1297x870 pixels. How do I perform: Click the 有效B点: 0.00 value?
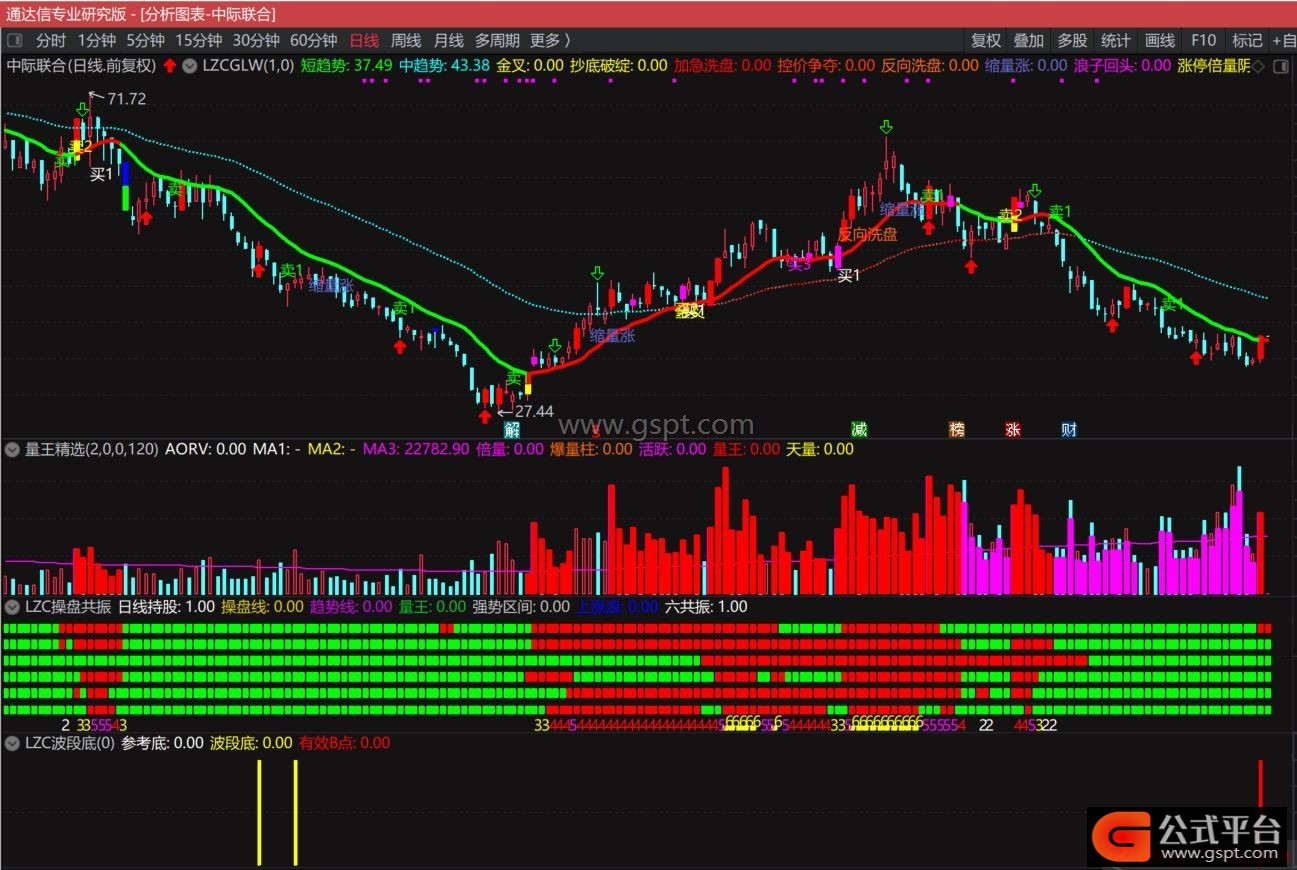[x=344, y=743]
